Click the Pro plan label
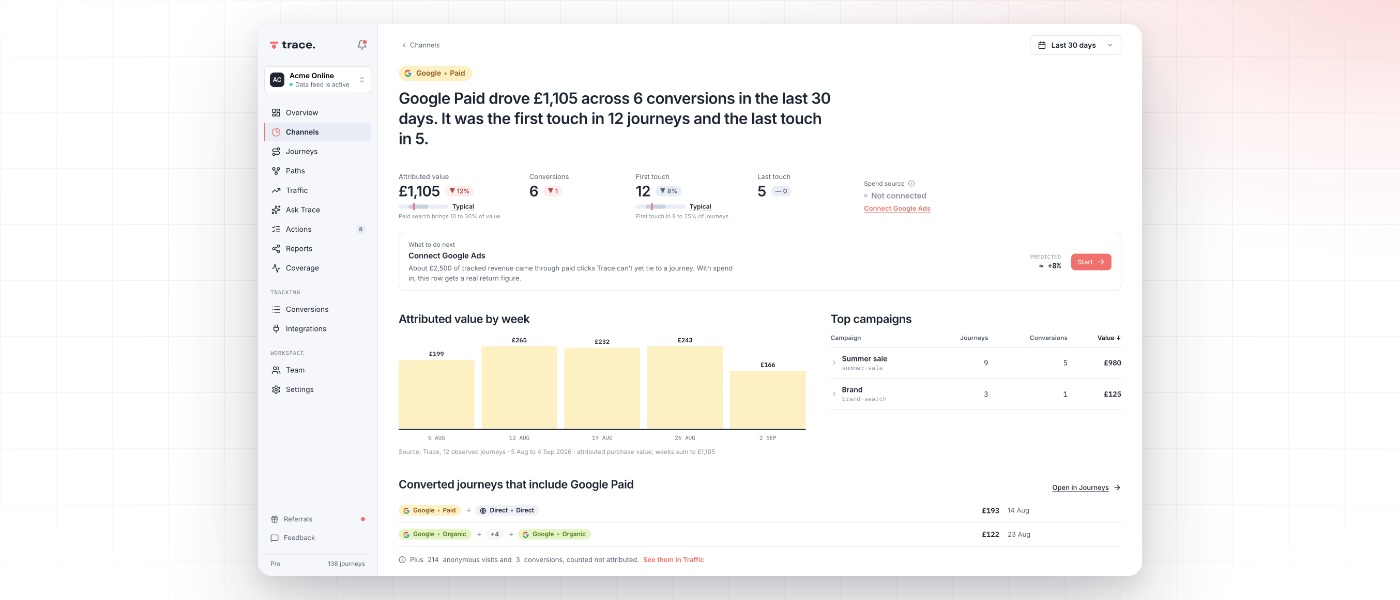This screenshot has height=600, width=1400. click(x=275, y=564)
